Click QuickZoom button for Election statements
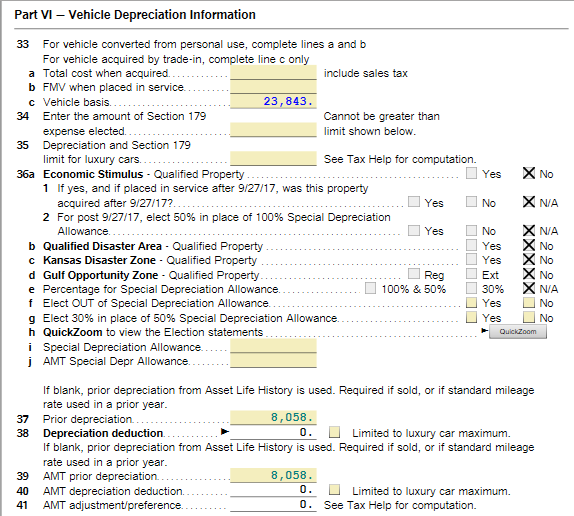 518,332
